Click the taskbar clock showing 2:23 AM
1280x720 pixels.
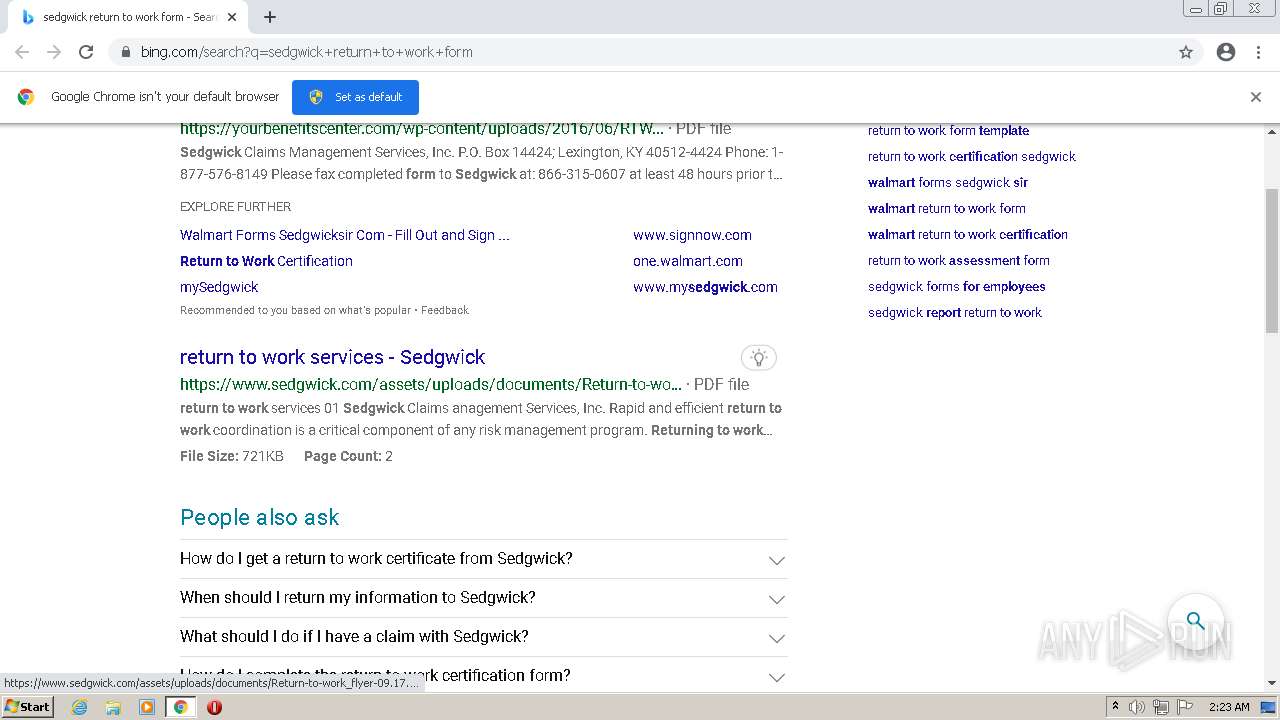1229,707
